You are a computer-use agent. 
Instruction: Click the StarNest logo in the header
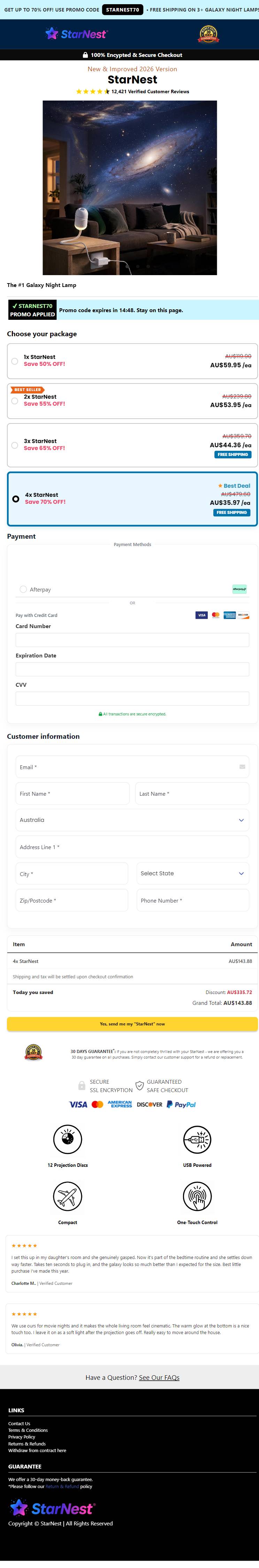76,34
